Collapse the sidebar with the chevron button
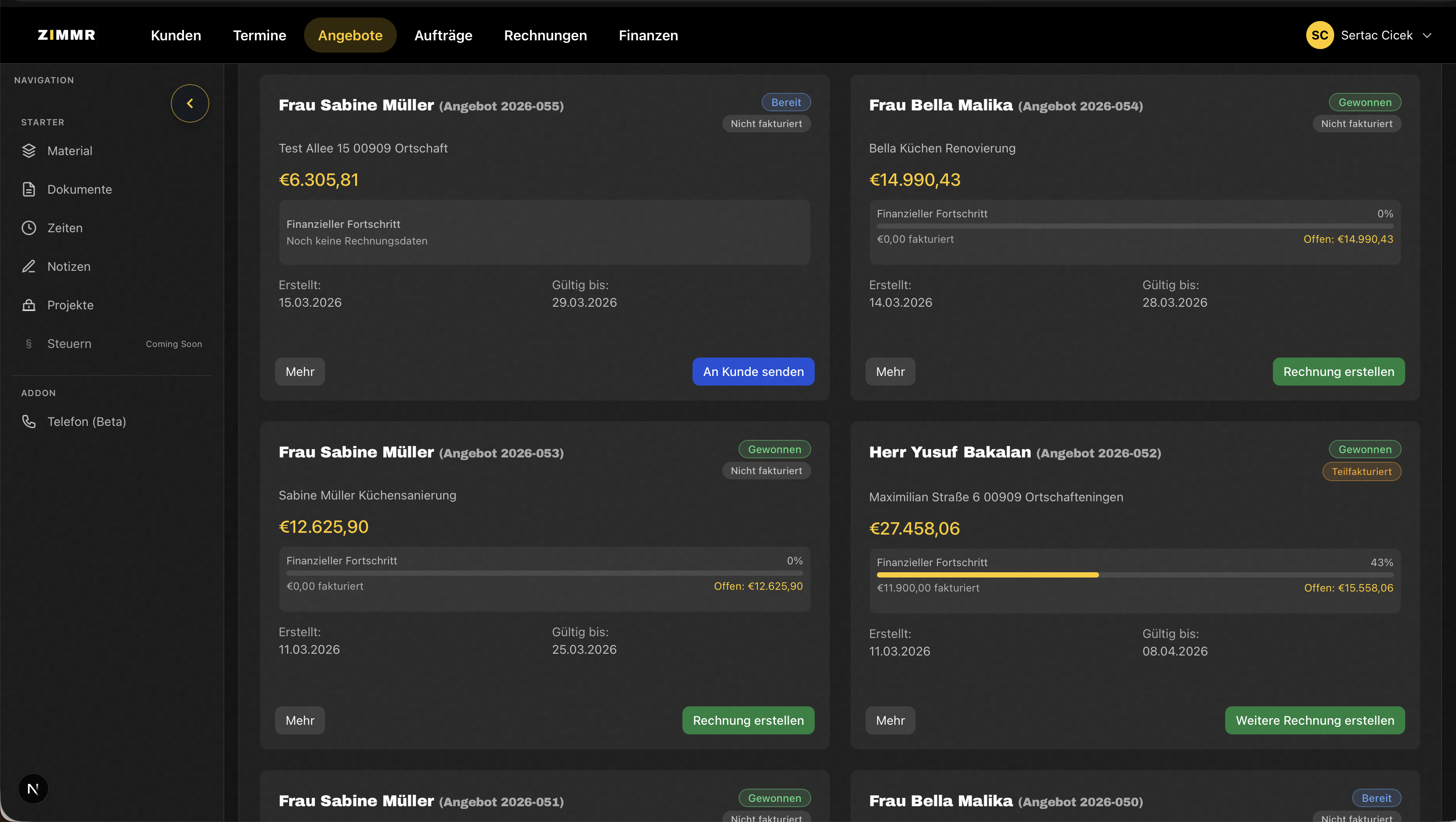This screenshot has width=1456, height=822. click(x=190, y=103)
